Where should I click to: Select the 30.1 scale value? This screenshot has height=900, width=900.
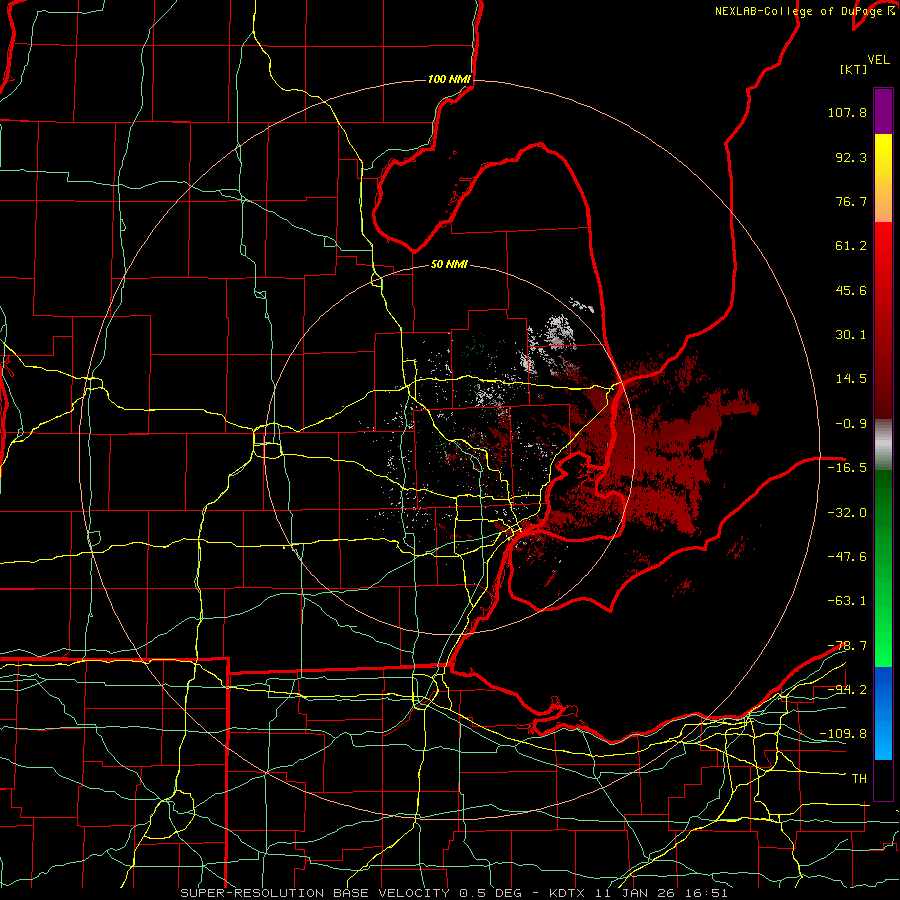(851, 335)
